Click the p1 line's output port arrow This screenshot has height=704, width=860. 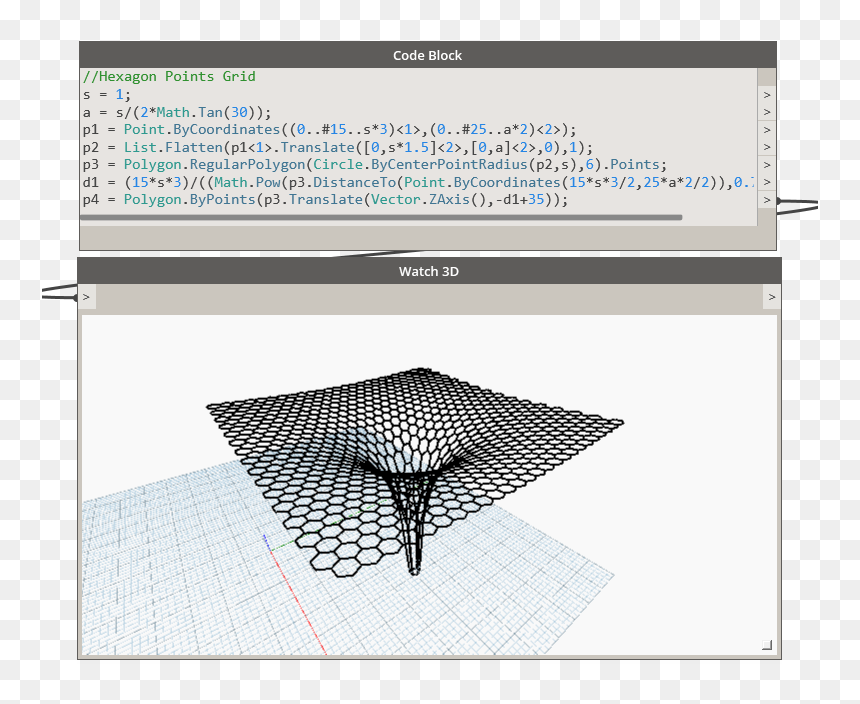(767, 130)
